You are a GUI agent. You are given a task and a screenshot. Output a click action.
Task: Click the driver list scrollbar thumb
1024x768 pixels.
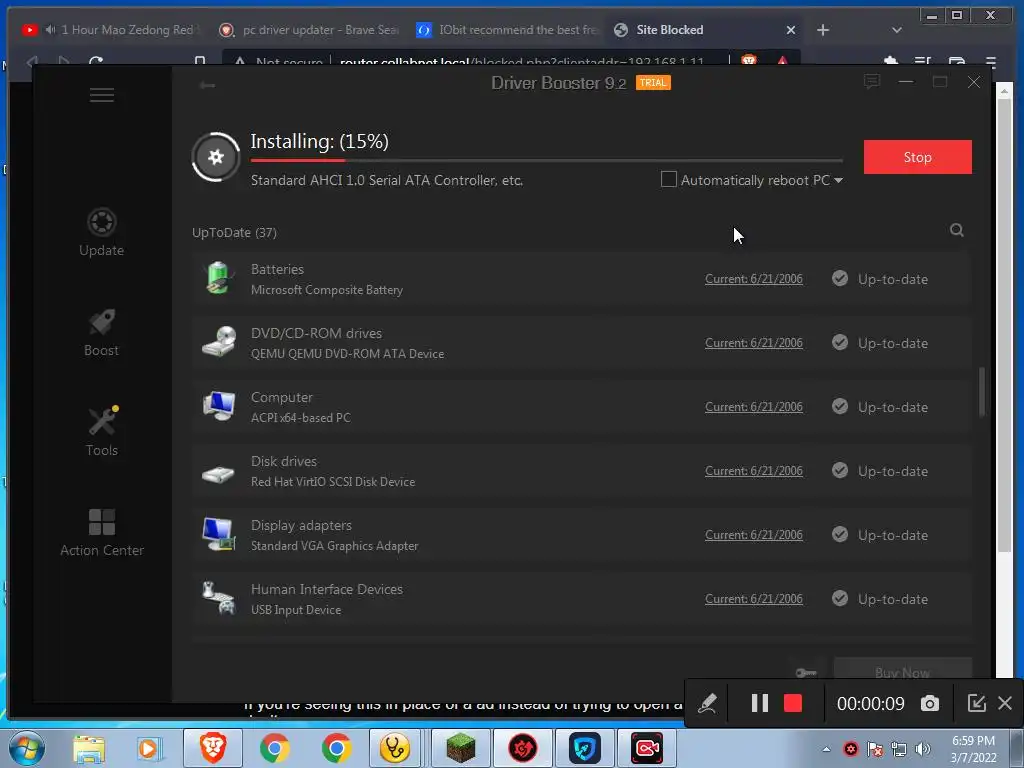coord(982,392)
